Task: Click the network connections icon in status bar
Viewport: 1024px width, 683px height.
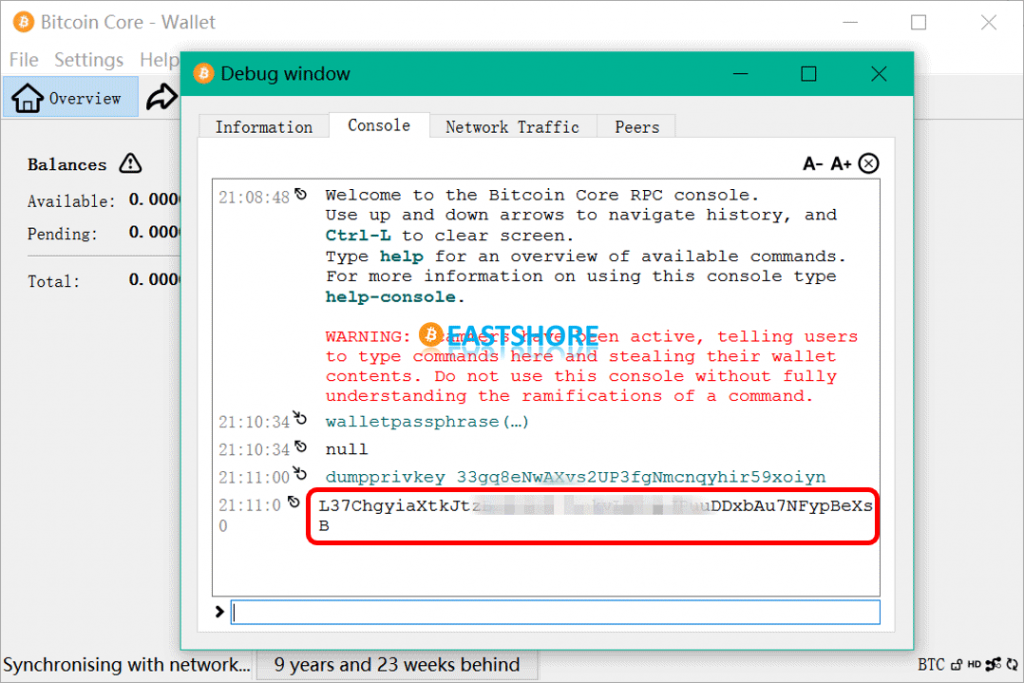Action: click(993, 665)
